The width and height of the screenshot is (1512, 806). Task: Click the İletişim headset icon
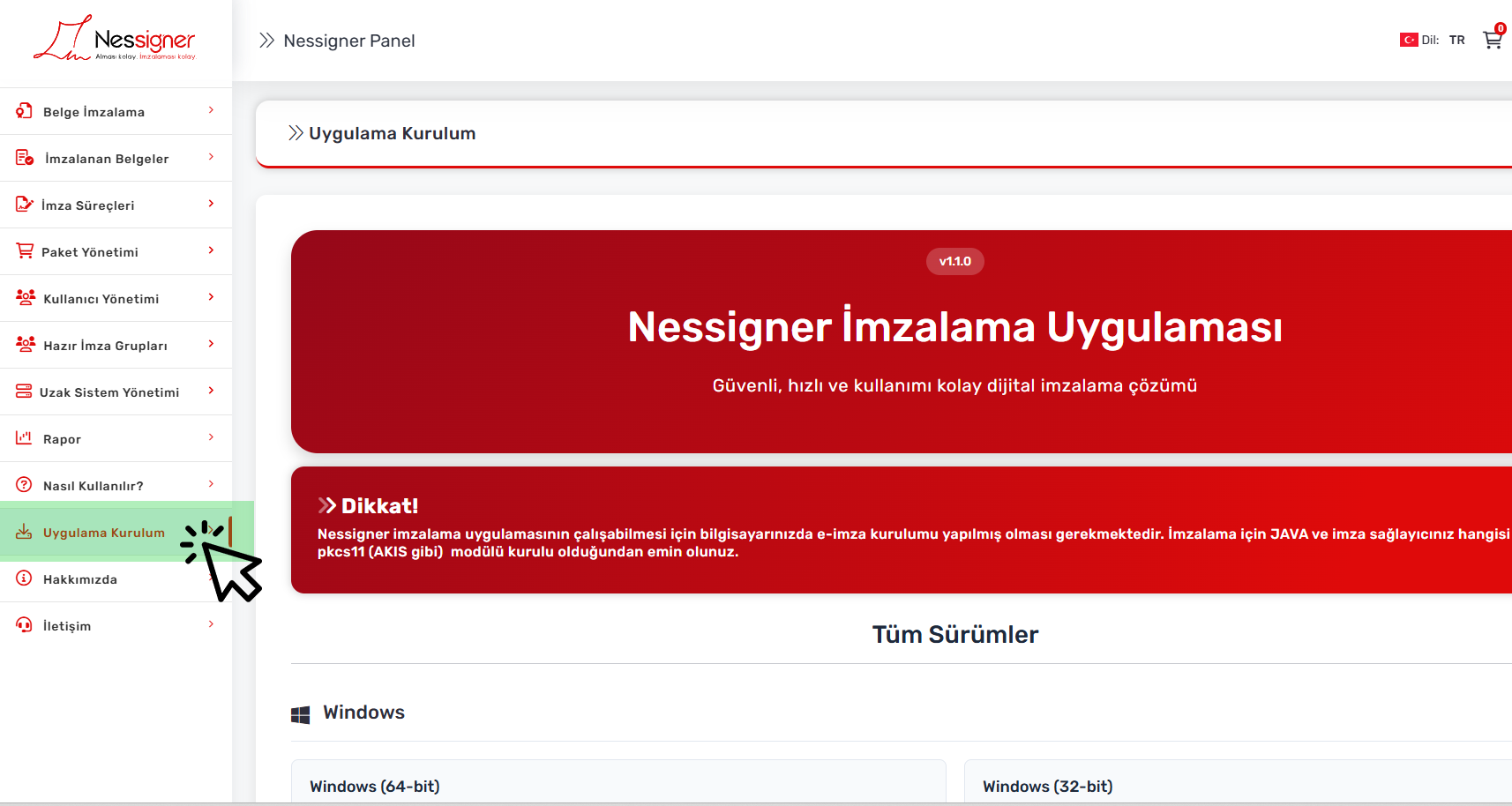tap(24, 625)
